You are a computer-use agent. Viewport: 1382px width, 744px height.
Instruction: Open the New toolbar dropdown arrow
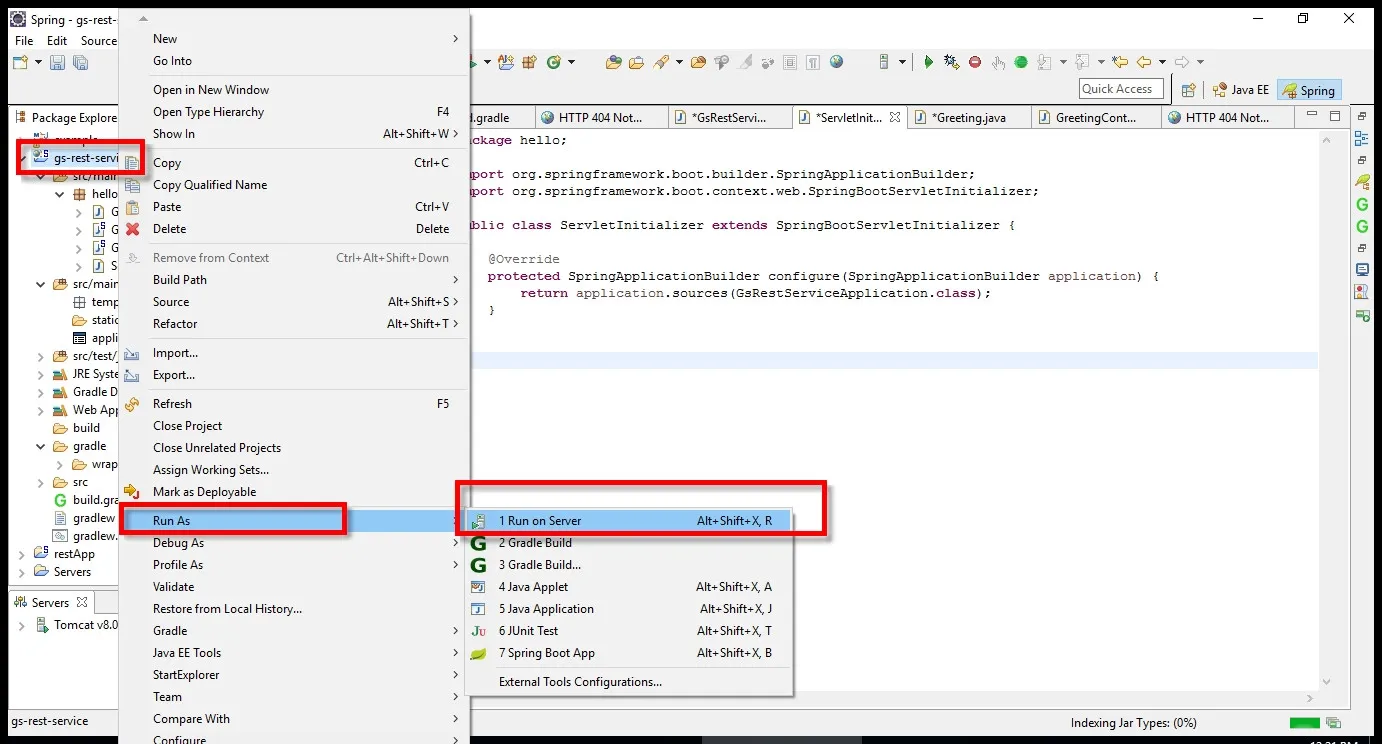(38, 63)
